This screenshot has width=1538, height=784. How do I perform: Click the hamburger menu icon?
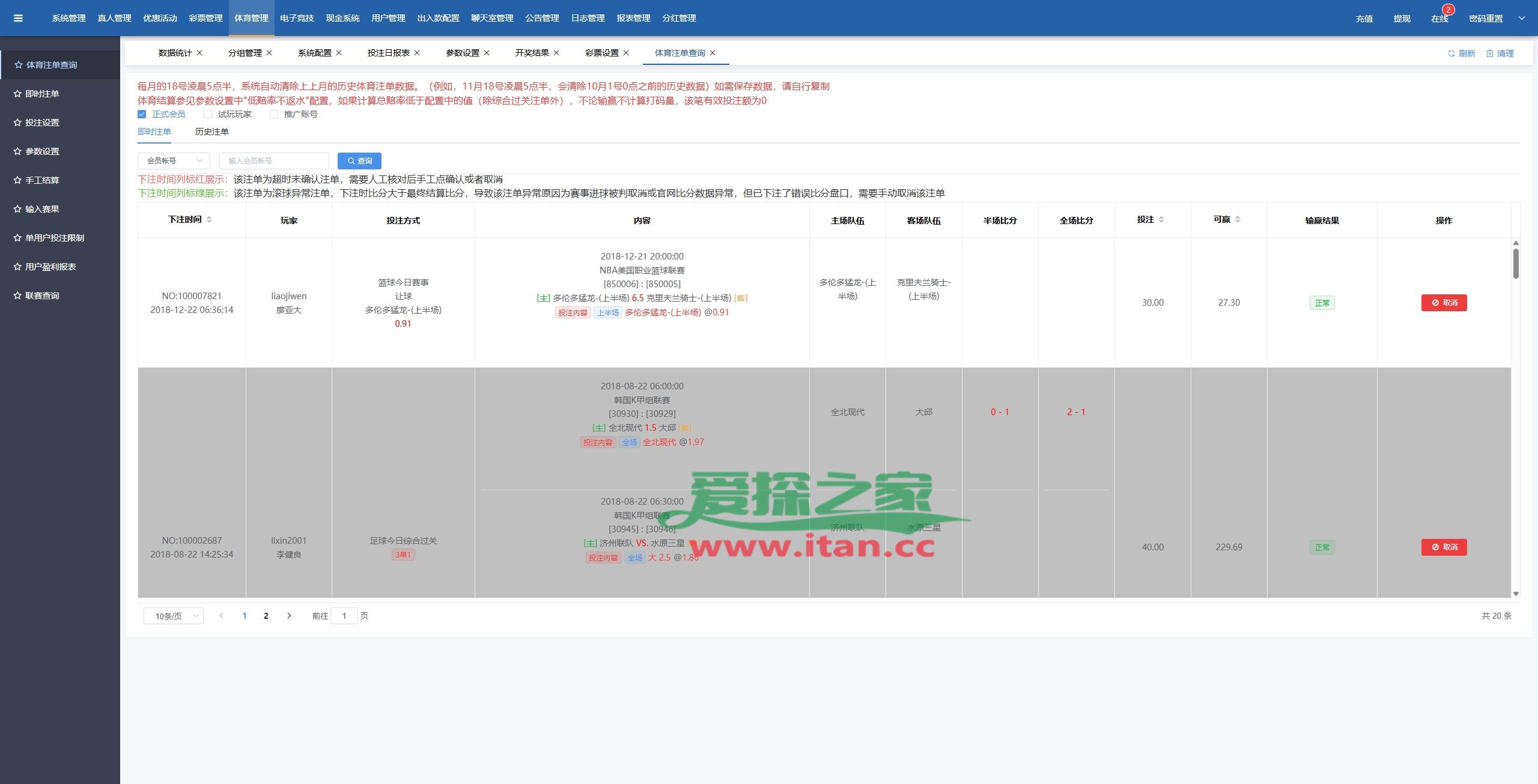point(18,18)
